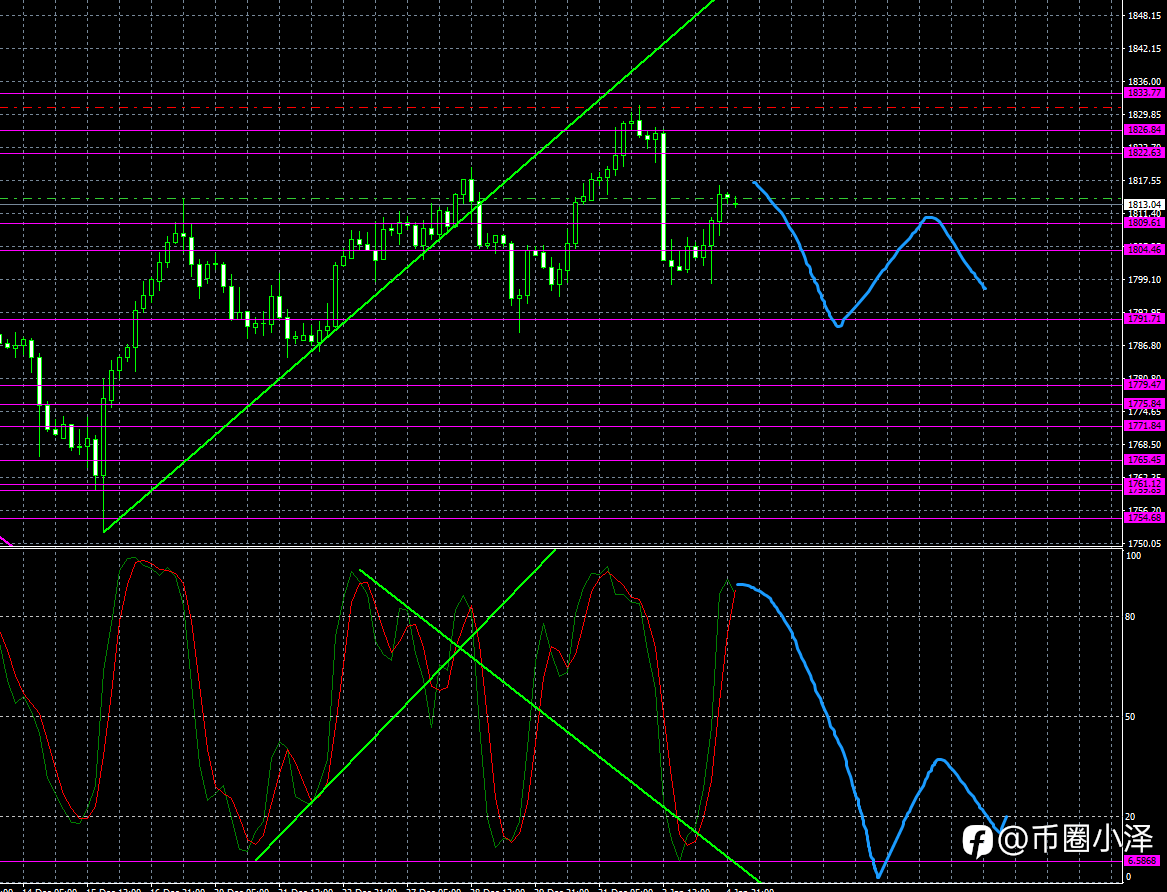This screenshot has height=892, width=1167.
Task: Click the 1822.63 magenta price label
Action: coord(1144,153)
